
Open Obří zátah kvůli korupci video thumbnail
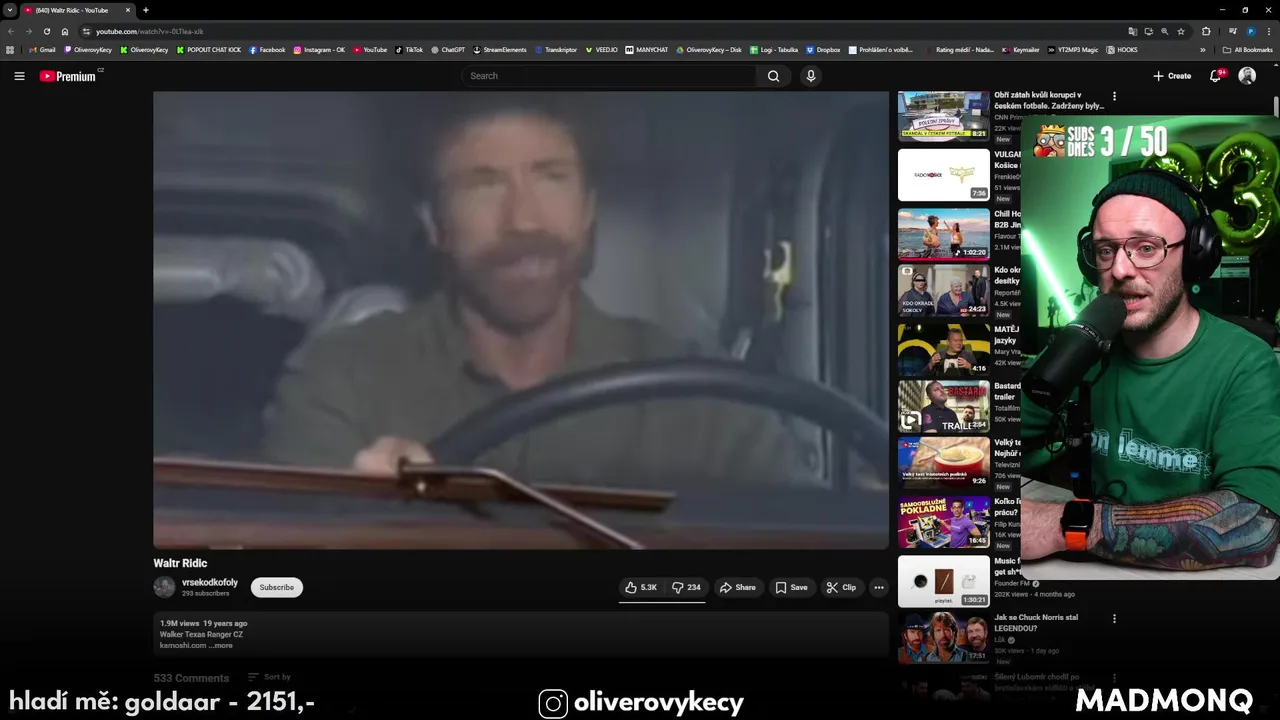coord(944,116)
